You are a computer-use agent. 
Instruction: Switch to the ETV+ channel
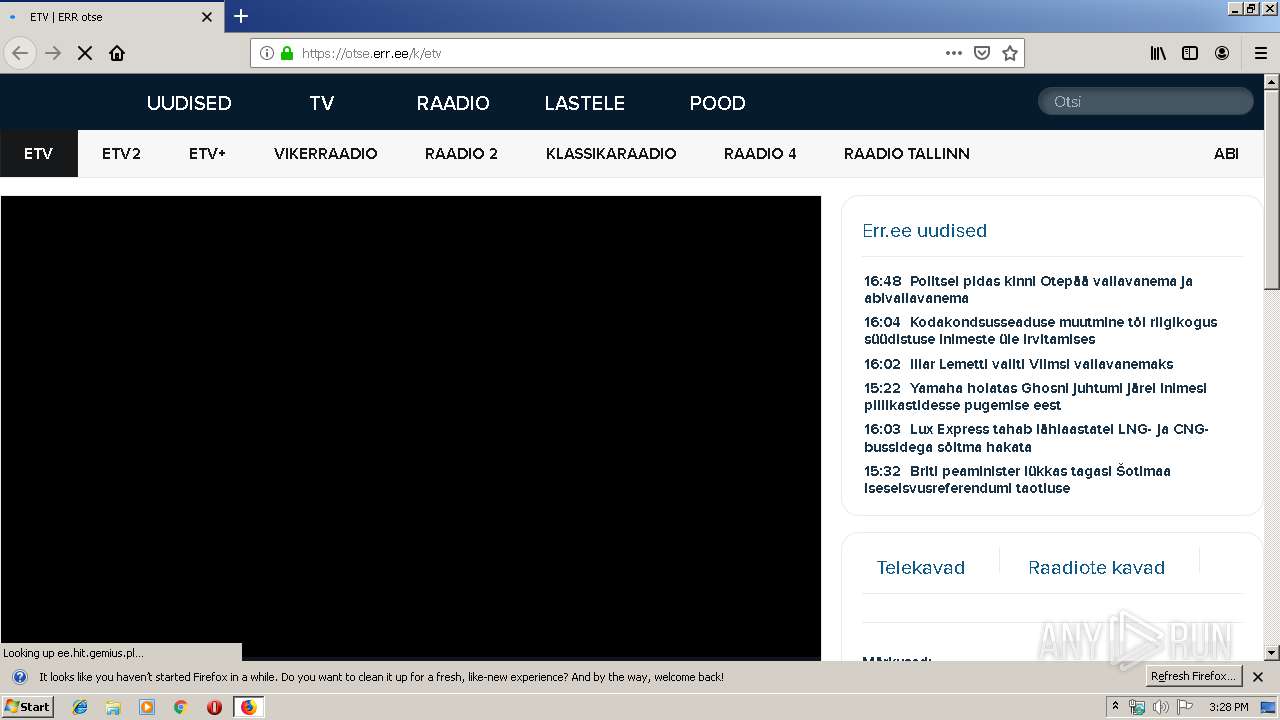pos(207,154)
